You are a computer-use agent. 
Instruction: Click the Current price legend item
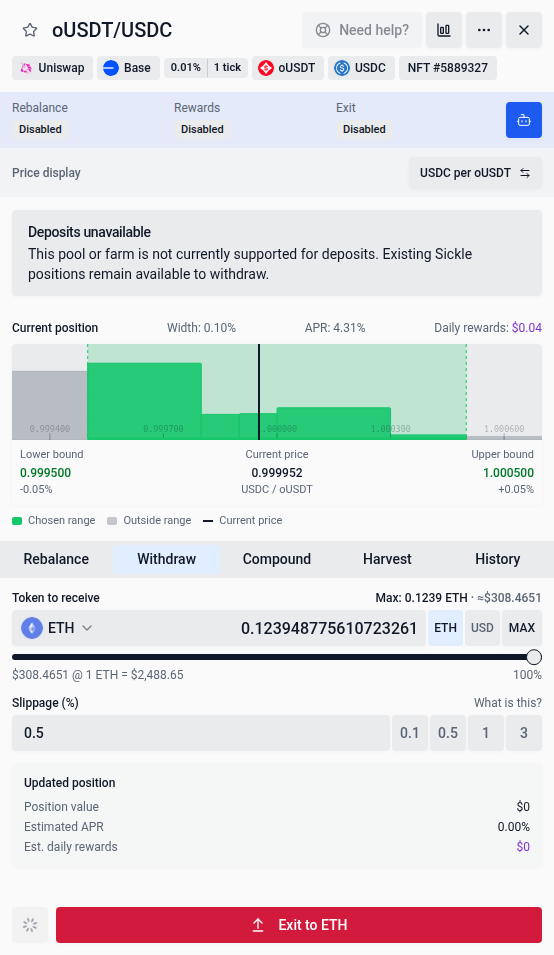242,521
